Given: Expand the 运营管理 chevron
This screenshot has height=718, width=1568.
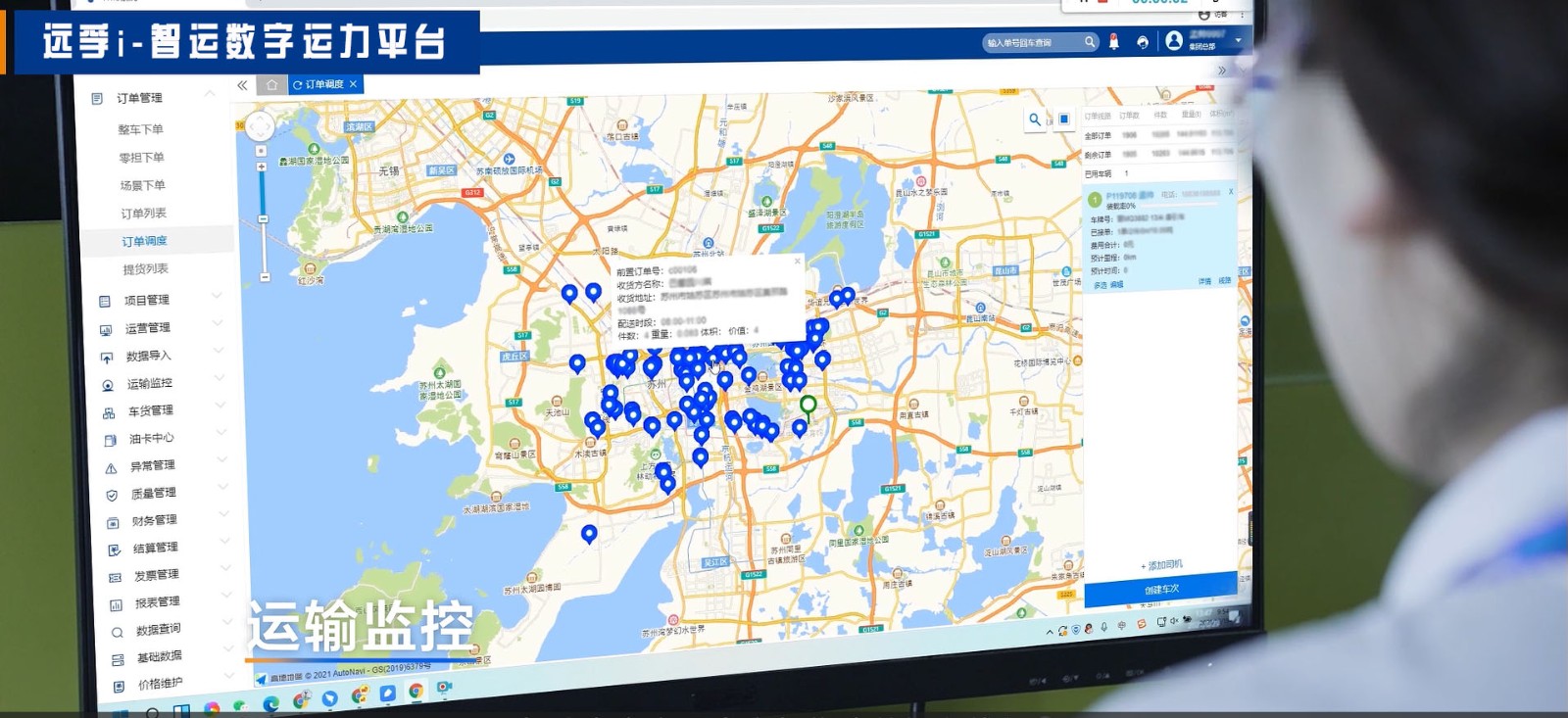Looking at the screenshot, I should [x=218, y=323].
